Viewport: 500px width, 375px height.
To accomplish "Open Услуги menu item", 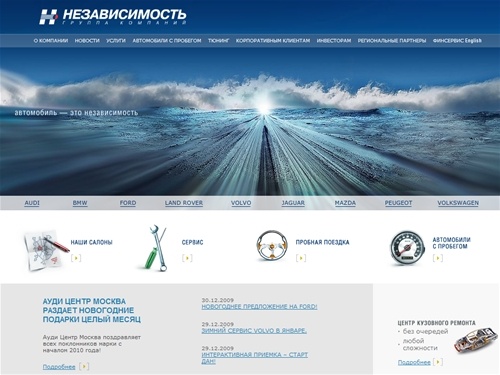I will click(x=116, y=41).
